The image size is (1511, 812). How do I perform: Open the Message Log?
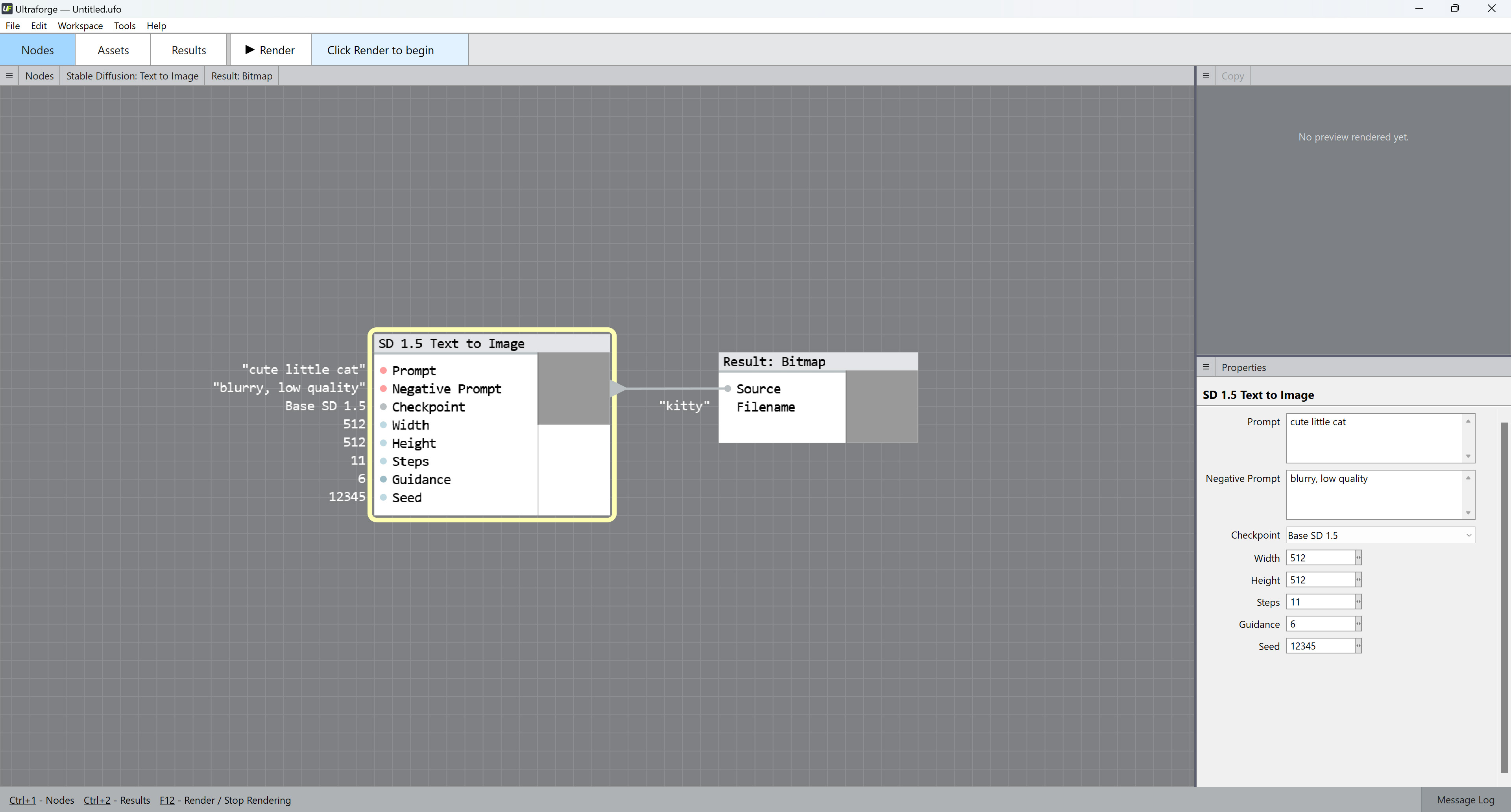click(x=1465, y=800)
